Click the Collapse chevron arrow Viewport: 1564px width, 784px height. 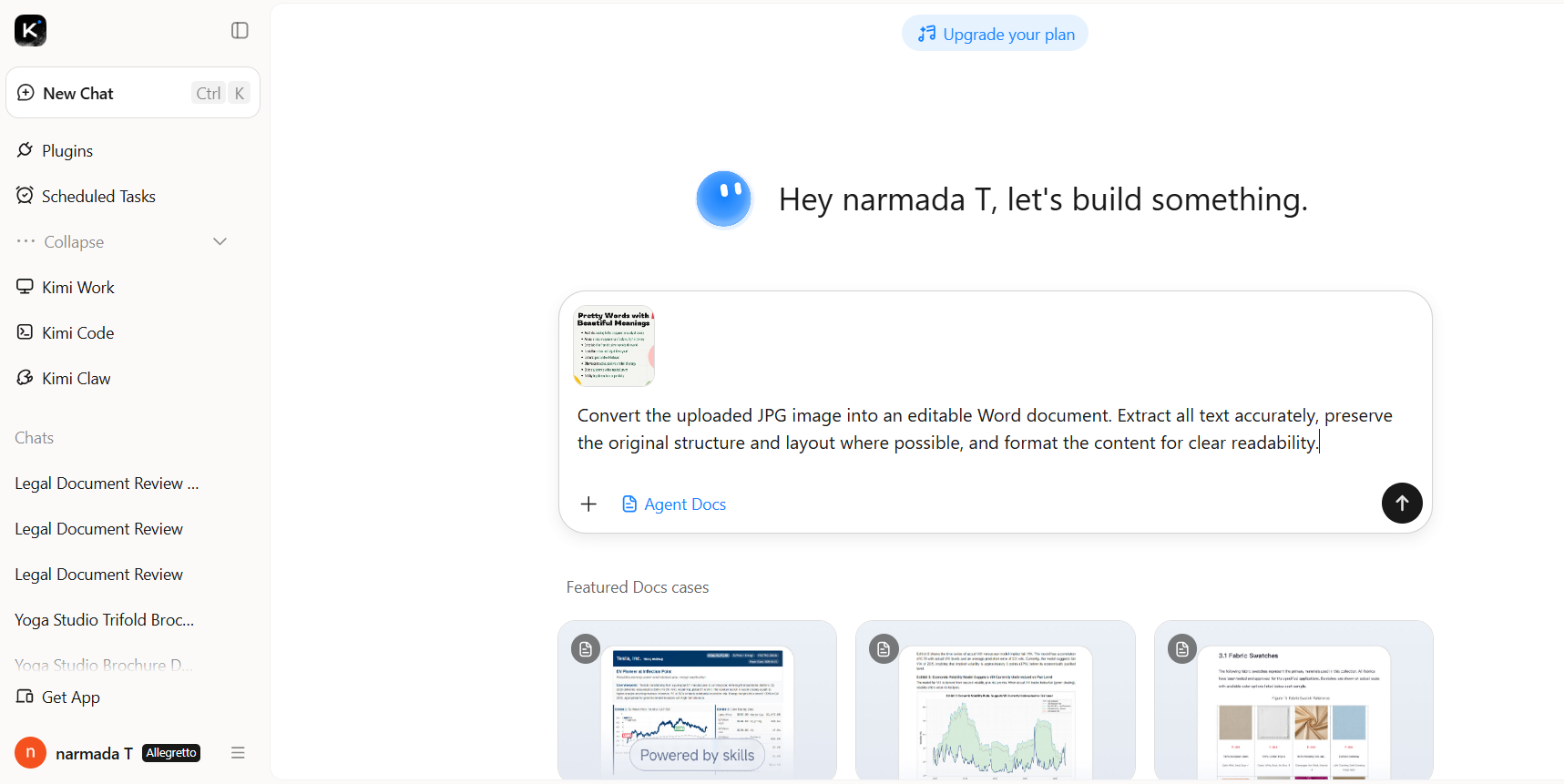[220, 241]
